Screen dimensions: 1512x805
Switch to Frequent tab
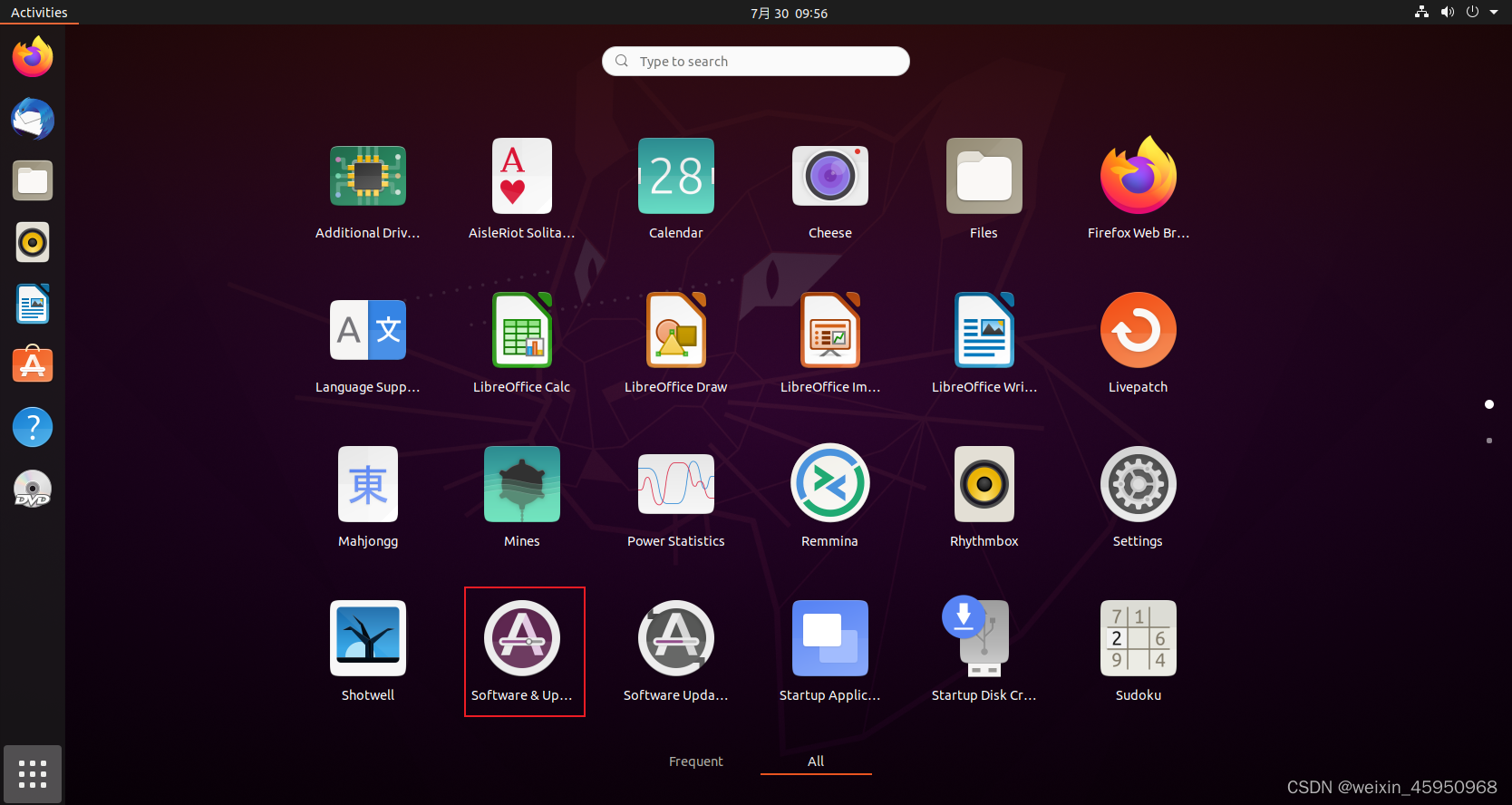point(696,761)
